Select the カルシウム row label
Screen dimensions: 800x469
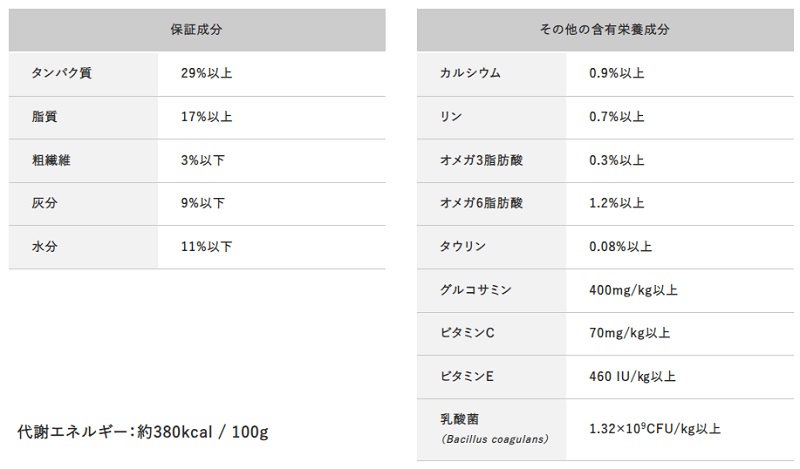tap(470, 73)
